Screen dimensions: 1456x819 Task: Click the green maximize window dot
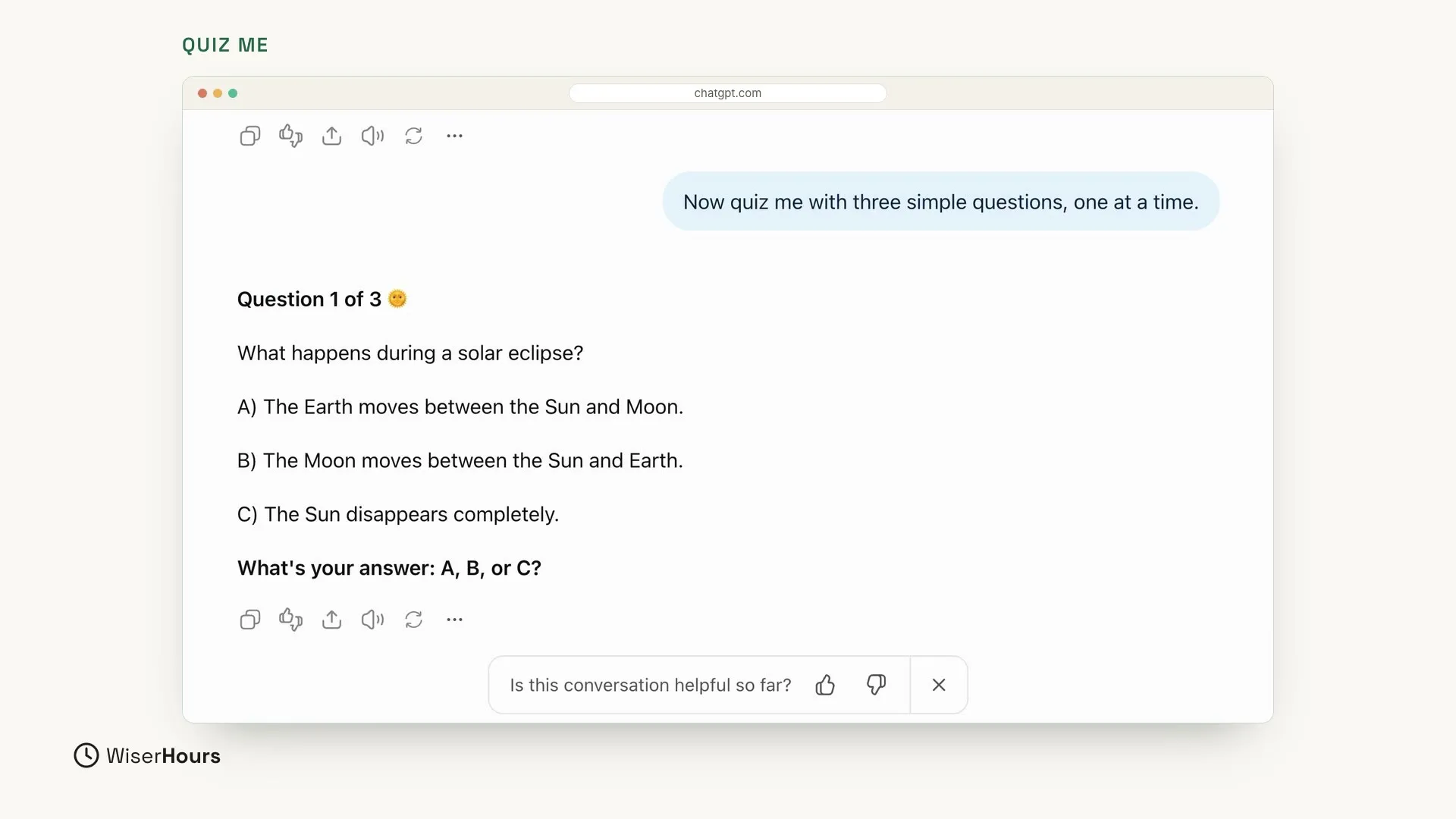tap(233, 93)
